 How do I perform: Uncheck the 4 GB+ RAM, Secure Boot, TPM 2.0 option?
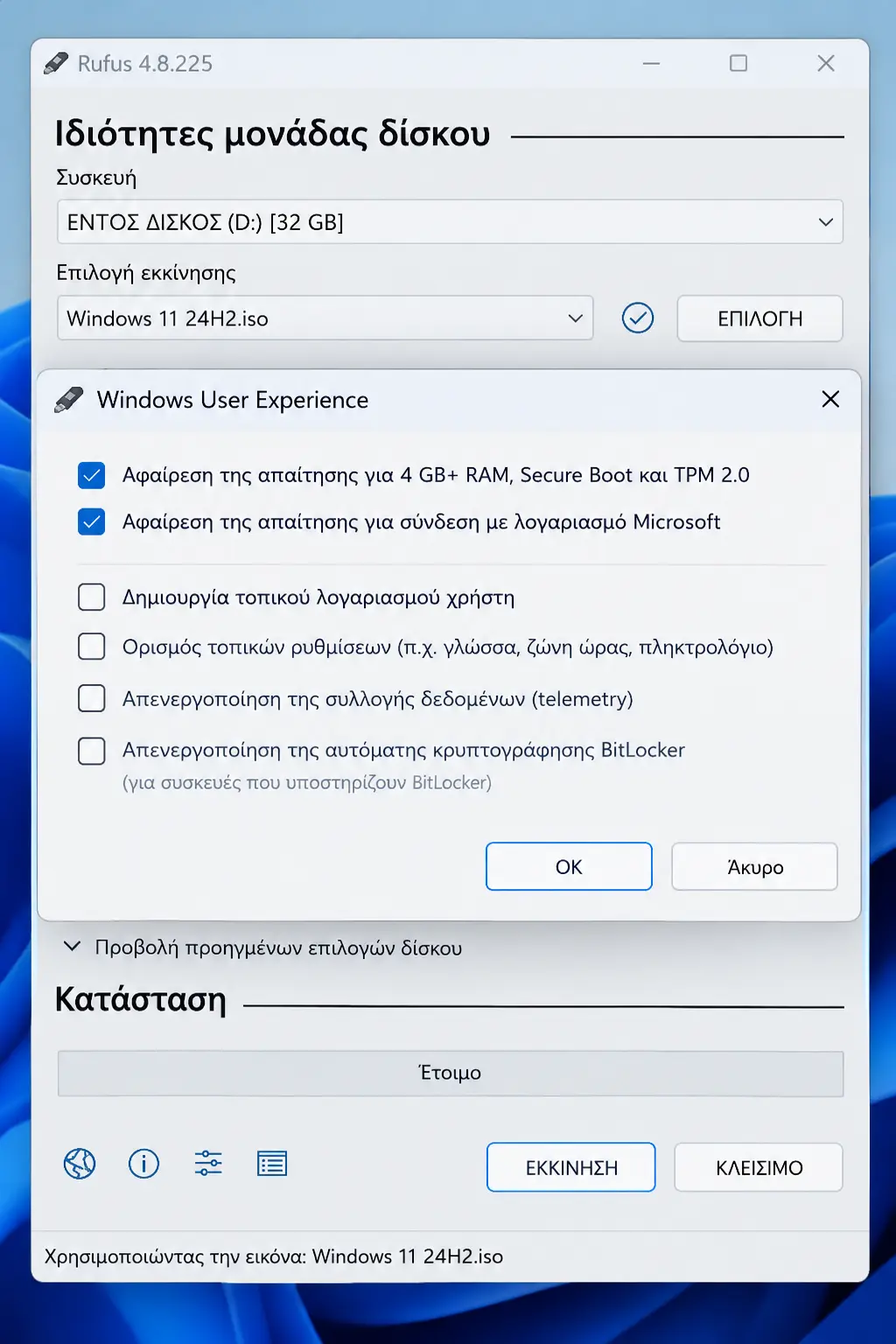pyautogui.click(x=91, y=475)
